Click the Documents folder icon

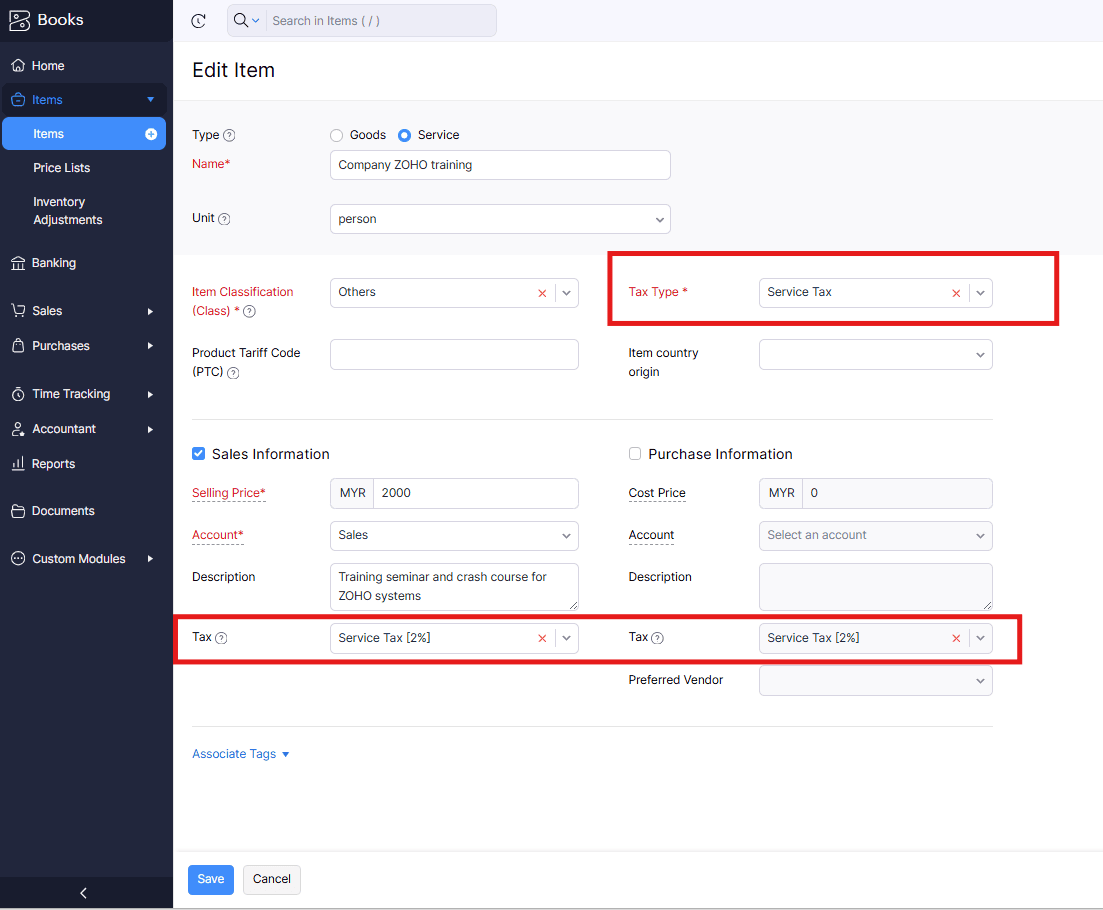tap(18, 511)
